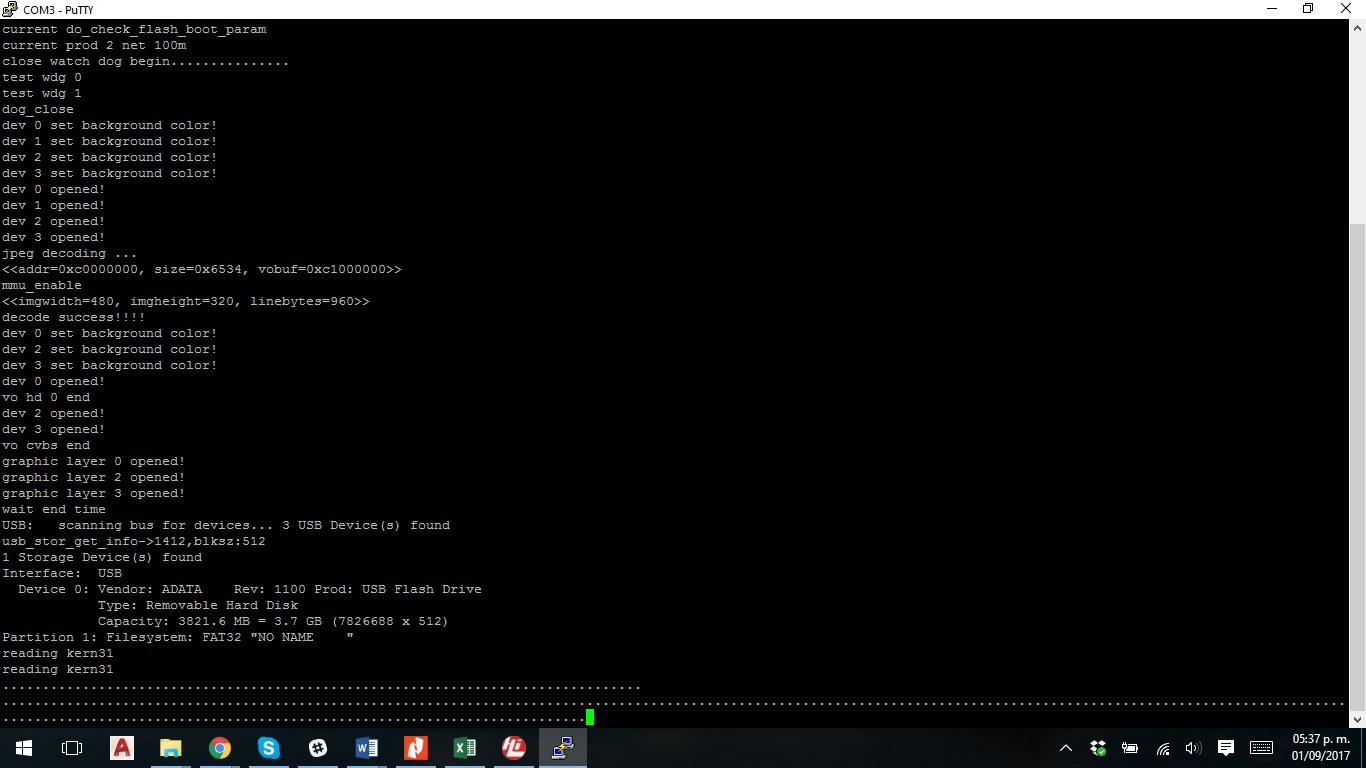Screen dimensions: 1366x768
Task: Click line 'usb_stor_get_info->1412,blksz:512'
Action: pos(134,541)
